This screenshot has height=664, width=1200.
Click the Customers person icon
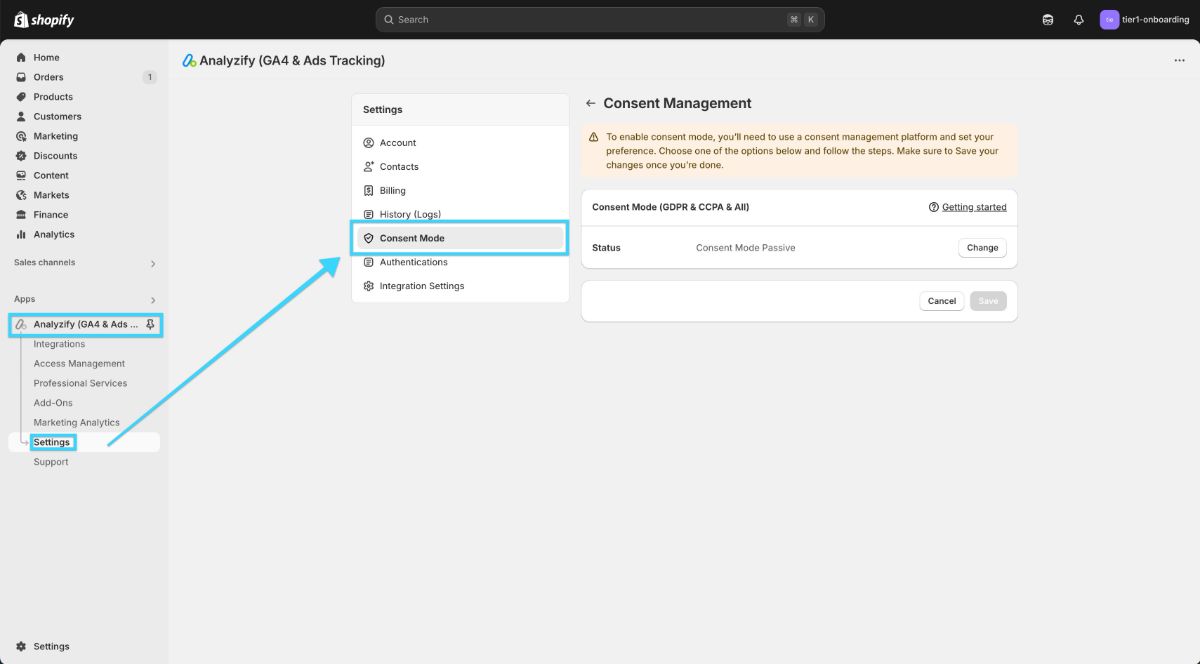[x=21, y=116]
